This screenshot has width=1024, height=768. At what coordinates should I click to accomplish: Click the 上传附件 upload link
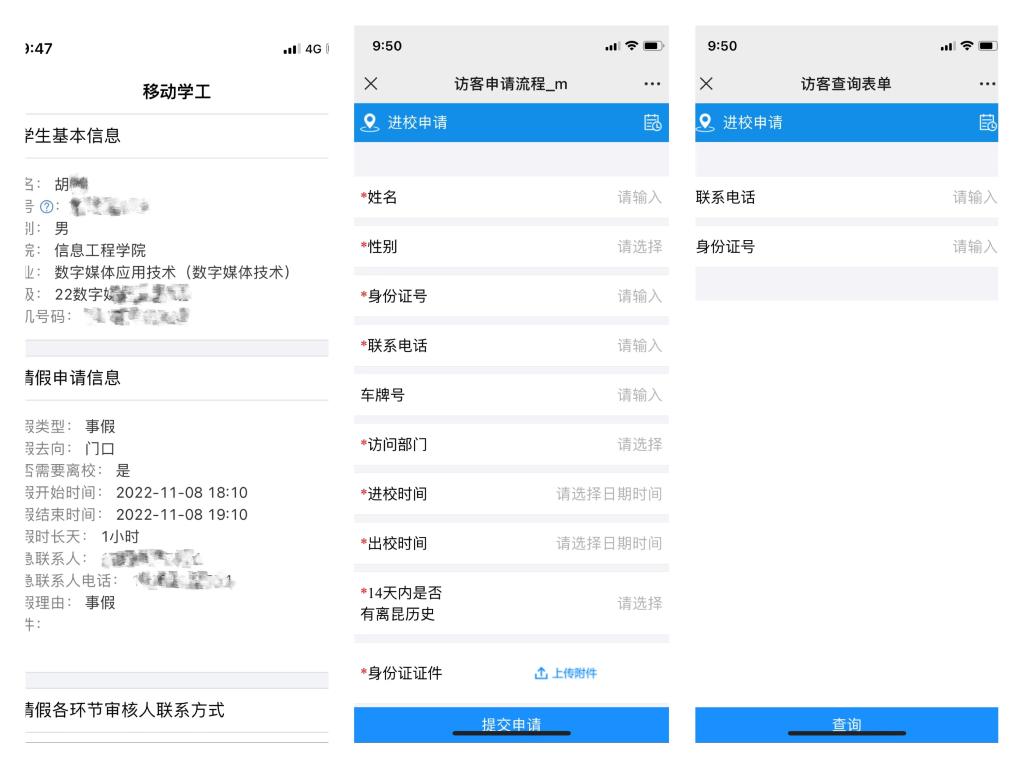click(565, 673)
